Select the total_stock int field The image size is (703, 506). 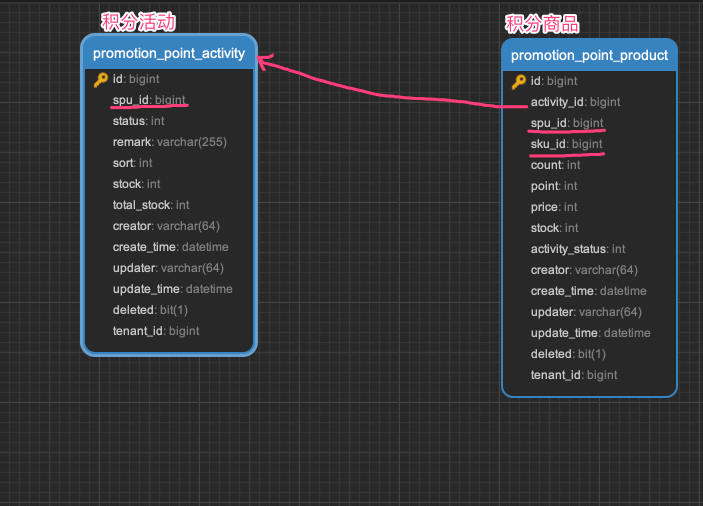151,205
